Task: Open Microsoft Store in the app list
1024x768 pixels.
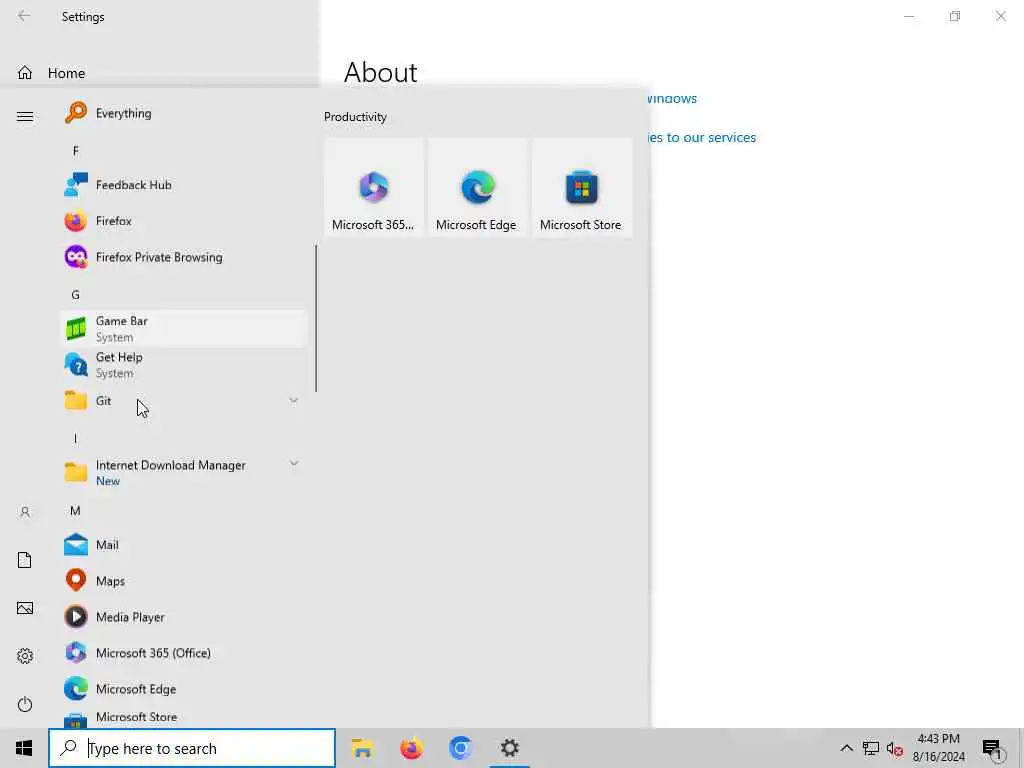Action: [x=183, y=718]
